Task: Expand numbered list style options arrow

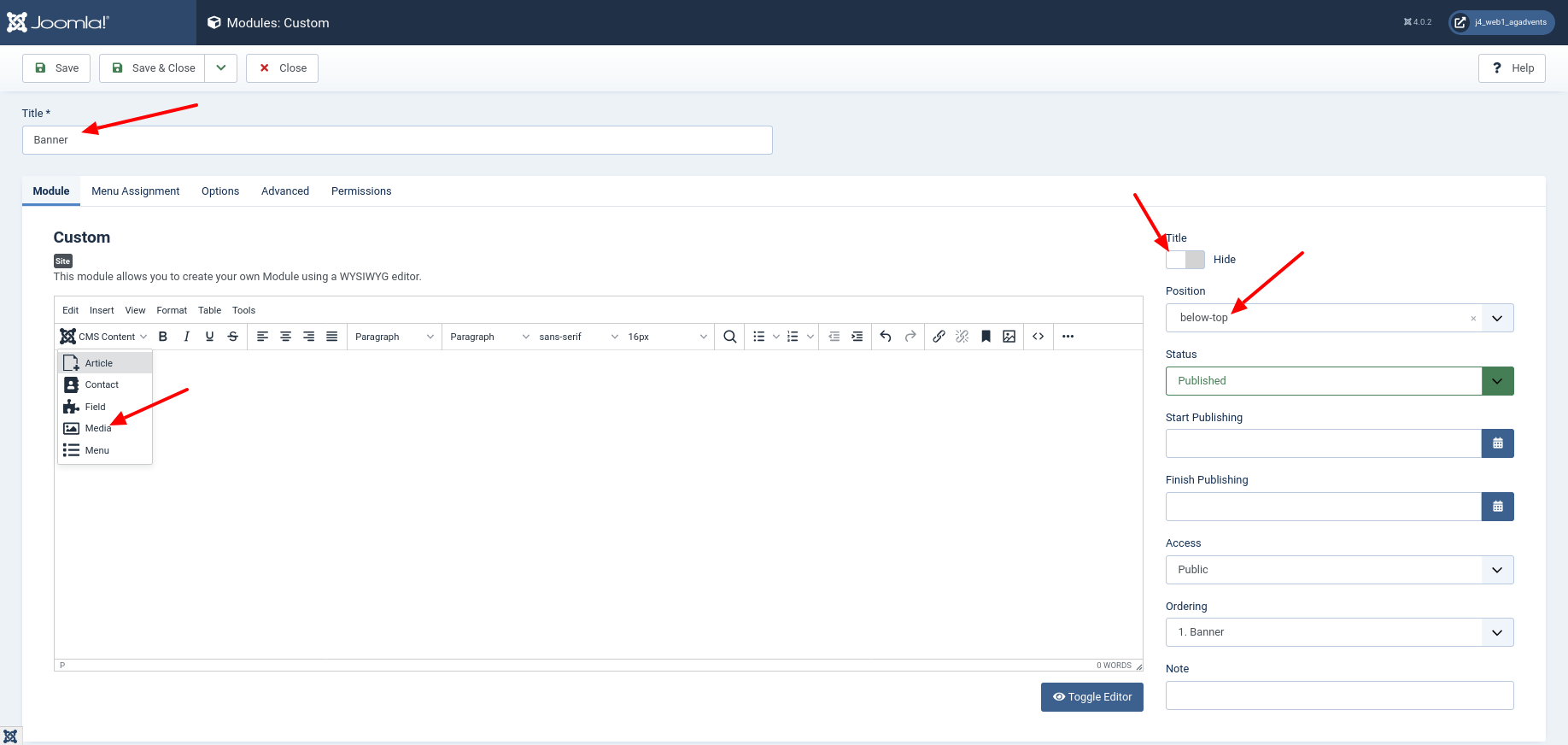Action: 810,337
